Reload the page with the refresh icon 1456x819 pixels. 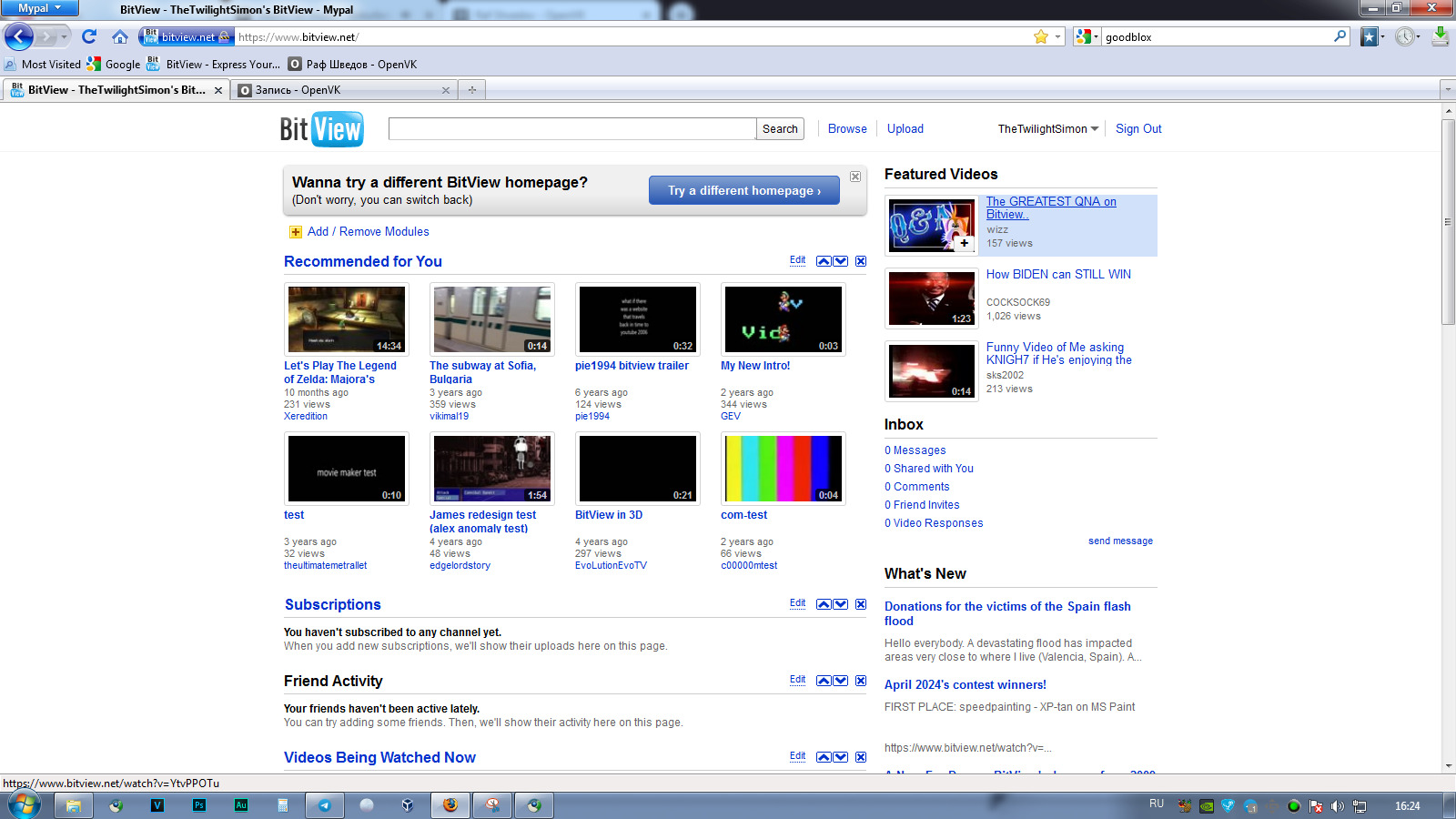click(x=89, y=36)
